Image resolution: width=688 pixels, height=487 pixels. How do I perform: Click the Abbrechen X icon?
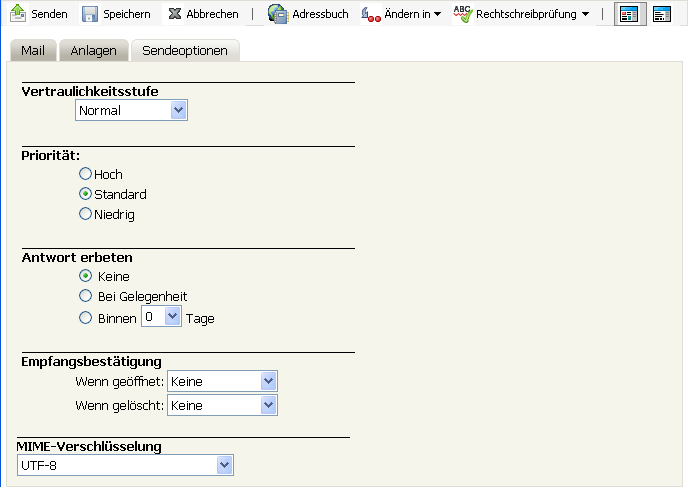[x=175, y=14]
